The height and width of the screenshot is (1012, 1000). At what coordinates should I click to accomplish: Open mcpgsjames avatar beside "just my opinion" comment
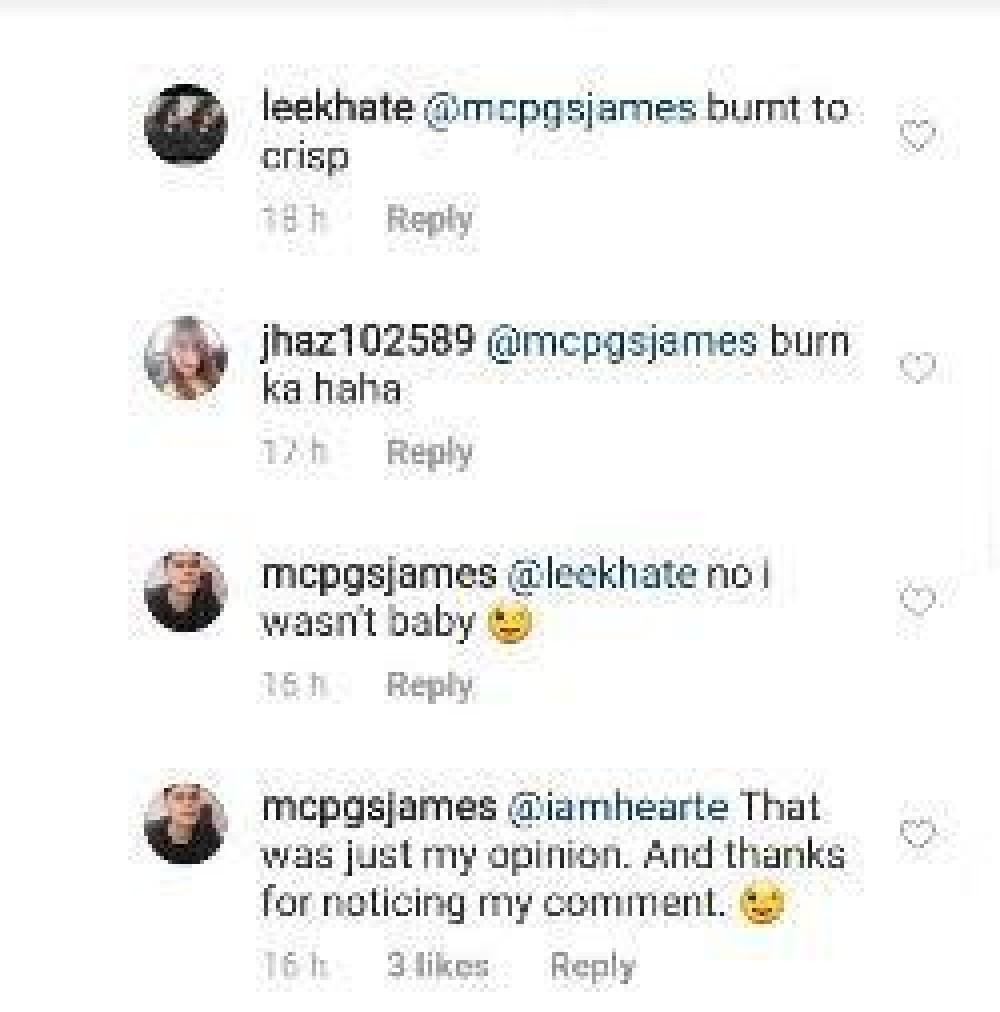pos(186,824)
